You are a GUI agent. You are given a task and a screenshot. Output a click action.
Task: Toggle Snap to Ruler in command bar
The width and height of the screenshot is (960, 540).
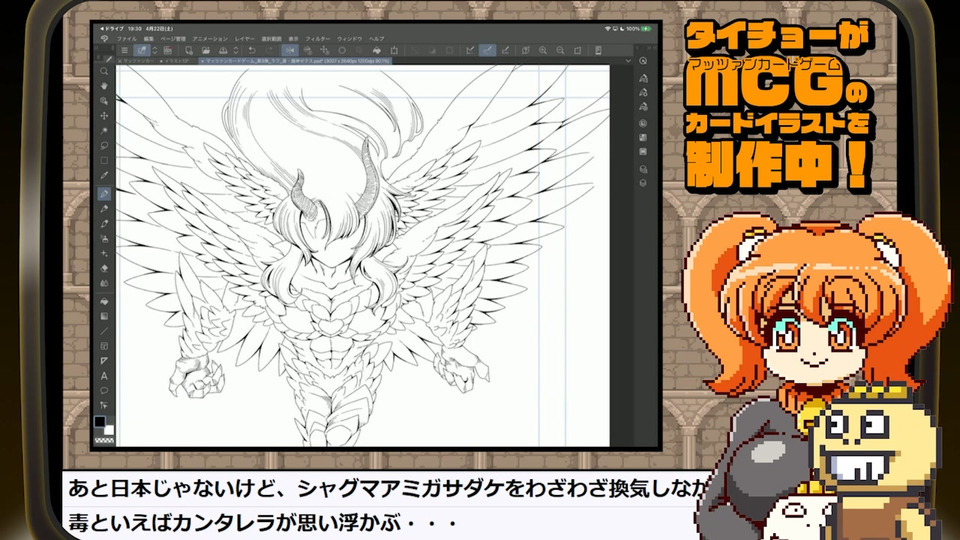[x=470, y=50]
